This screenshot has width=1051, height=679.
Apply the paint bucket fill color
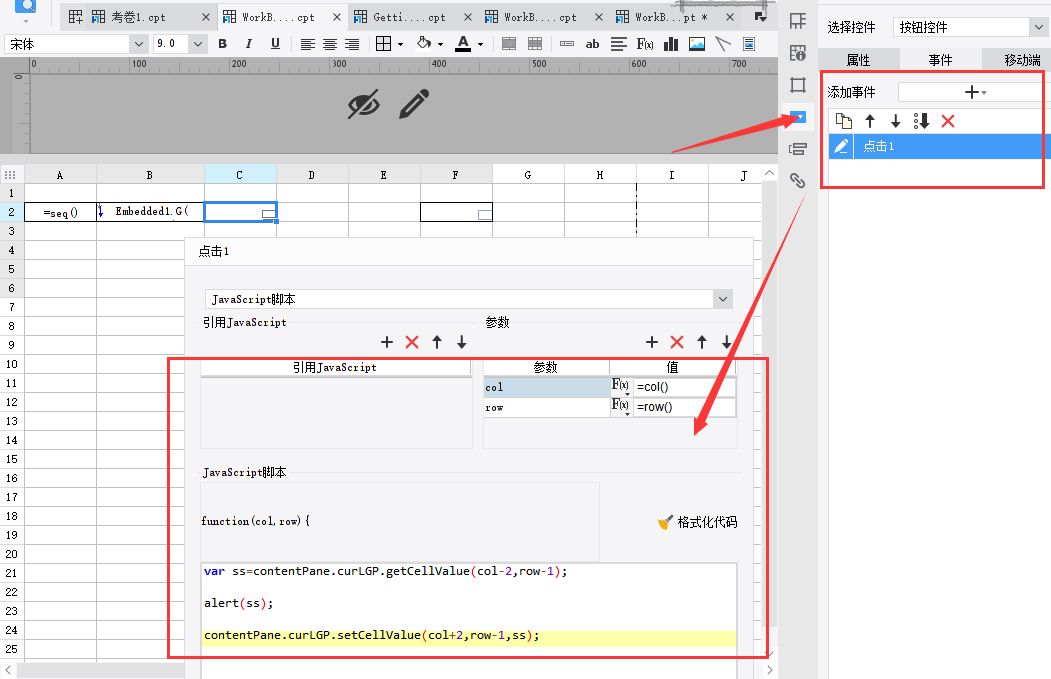(424, 44)
